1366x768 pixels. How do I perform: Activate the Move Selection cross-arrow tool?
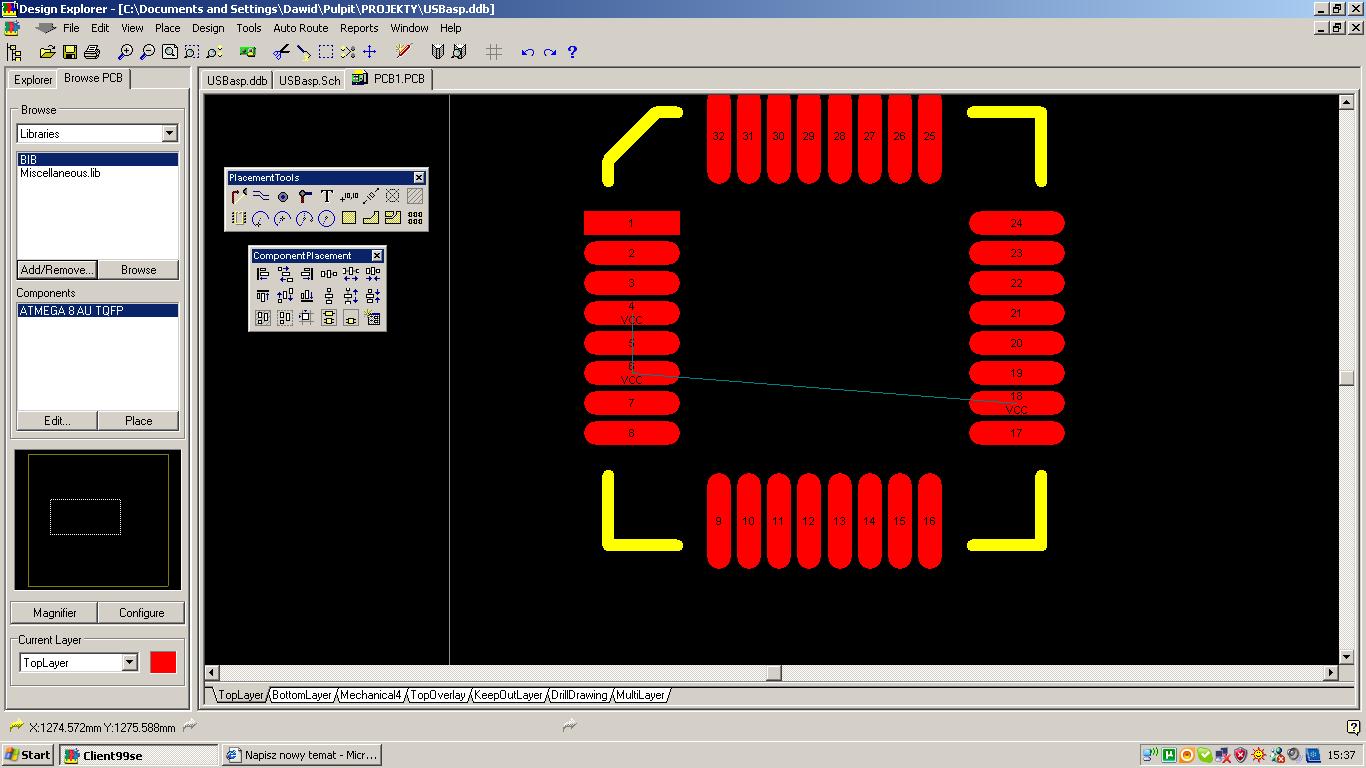tap(369, 52)
